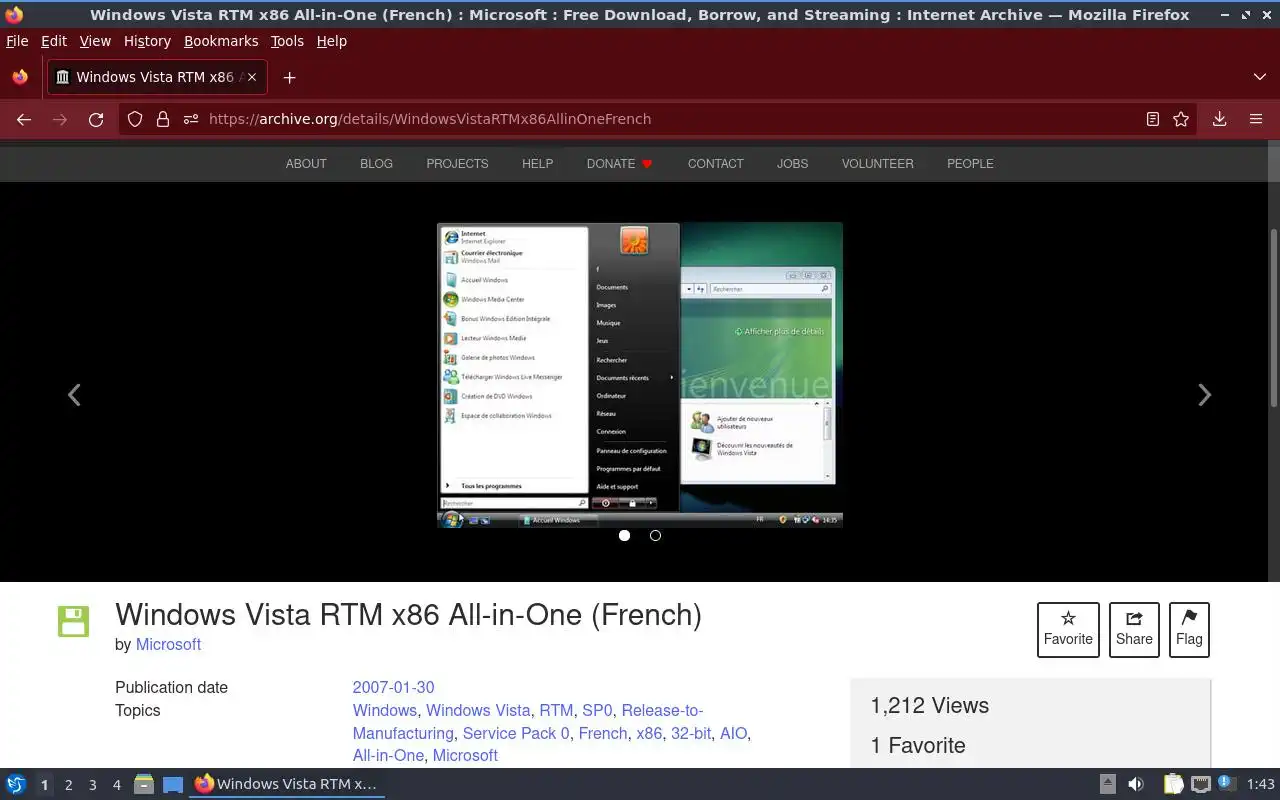The width and height of the screenshot is (1280, 800).
Task: Click the page vertical scrollbar
Action: coord(1273,318)
